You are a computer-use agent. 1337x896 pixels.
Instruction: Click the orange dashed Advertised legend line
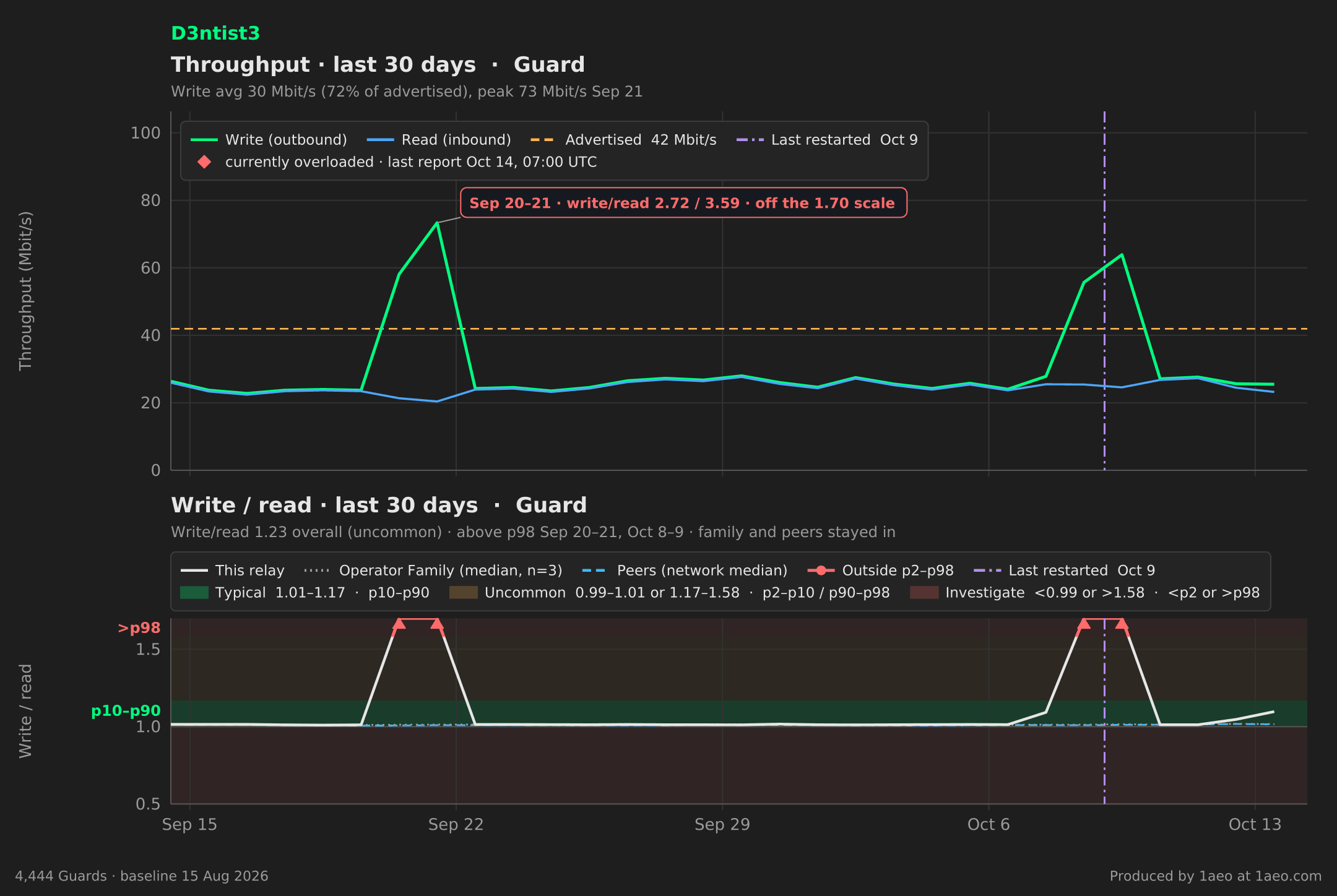543,140
